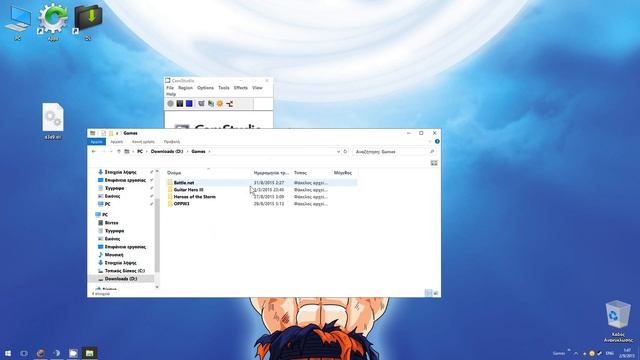
Task: Open the Apps gear desktop shortcut
Action: 53,22
